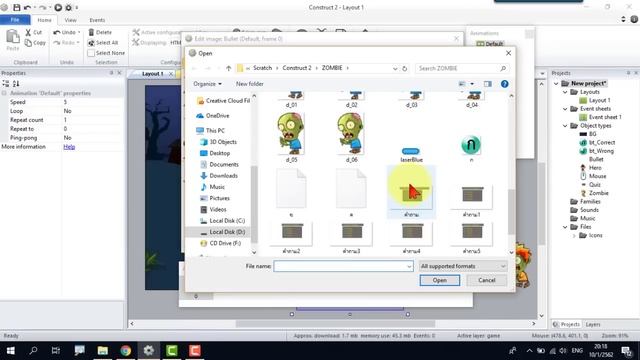Click Undo in the ribbon

65,32
